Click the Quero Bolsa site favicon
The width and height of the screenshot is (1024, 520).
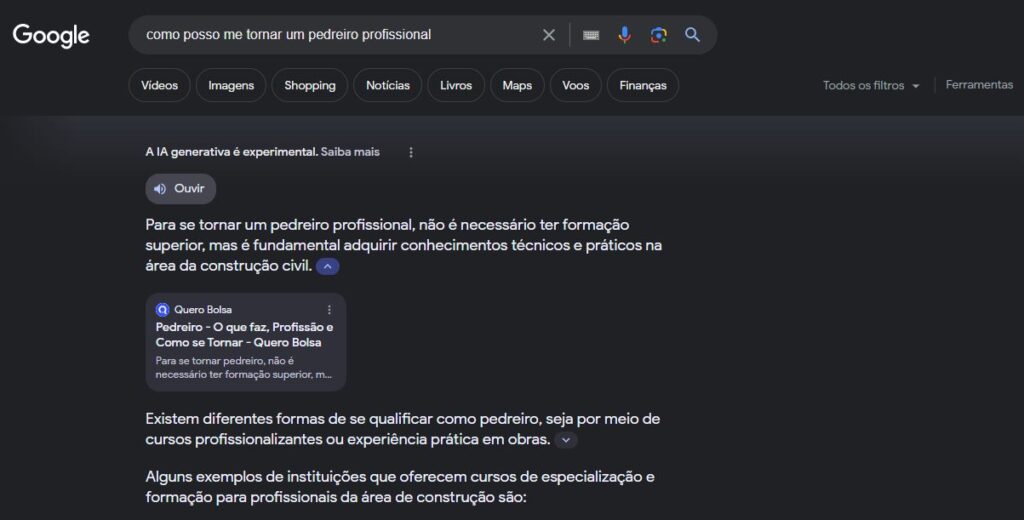162,310
